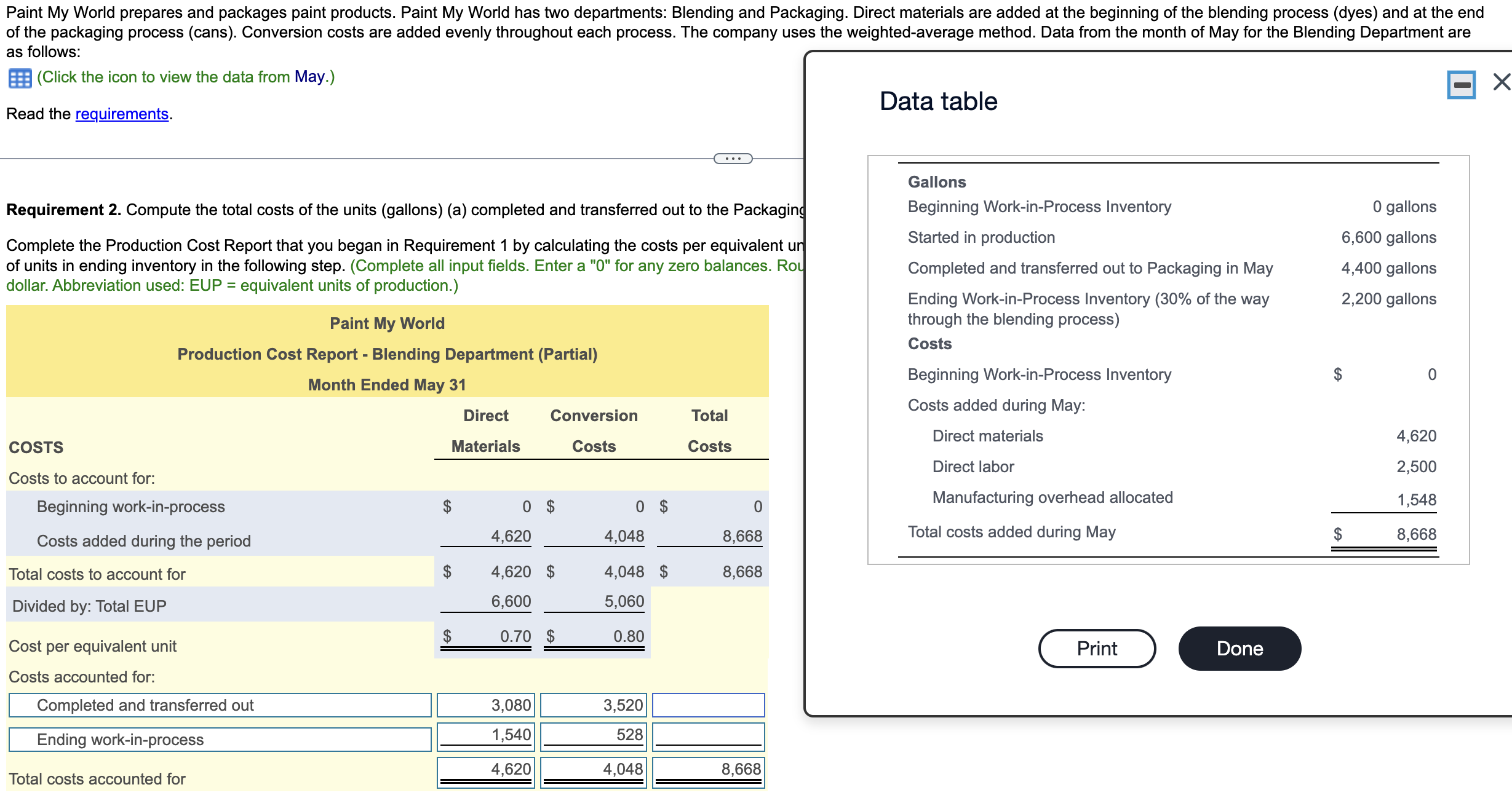The height and width of the screenshot is (798, 1512).
Task: Select the empty Ending work-in-process total field
Action: click(709, 735)
